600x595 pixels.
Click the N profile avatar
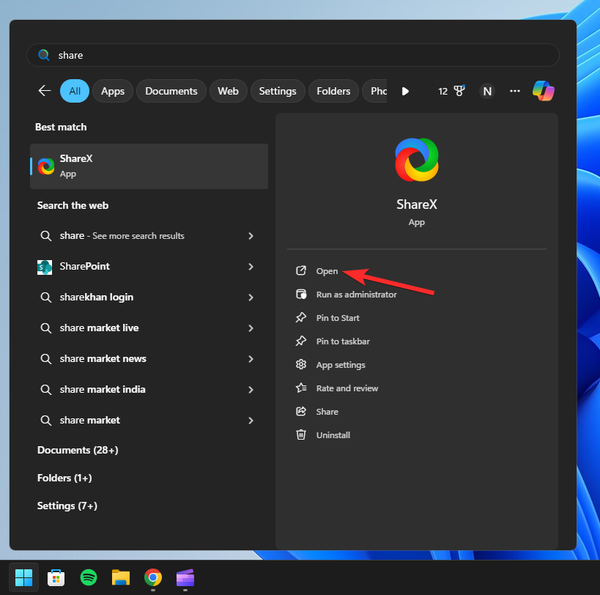tap(487, 91)
